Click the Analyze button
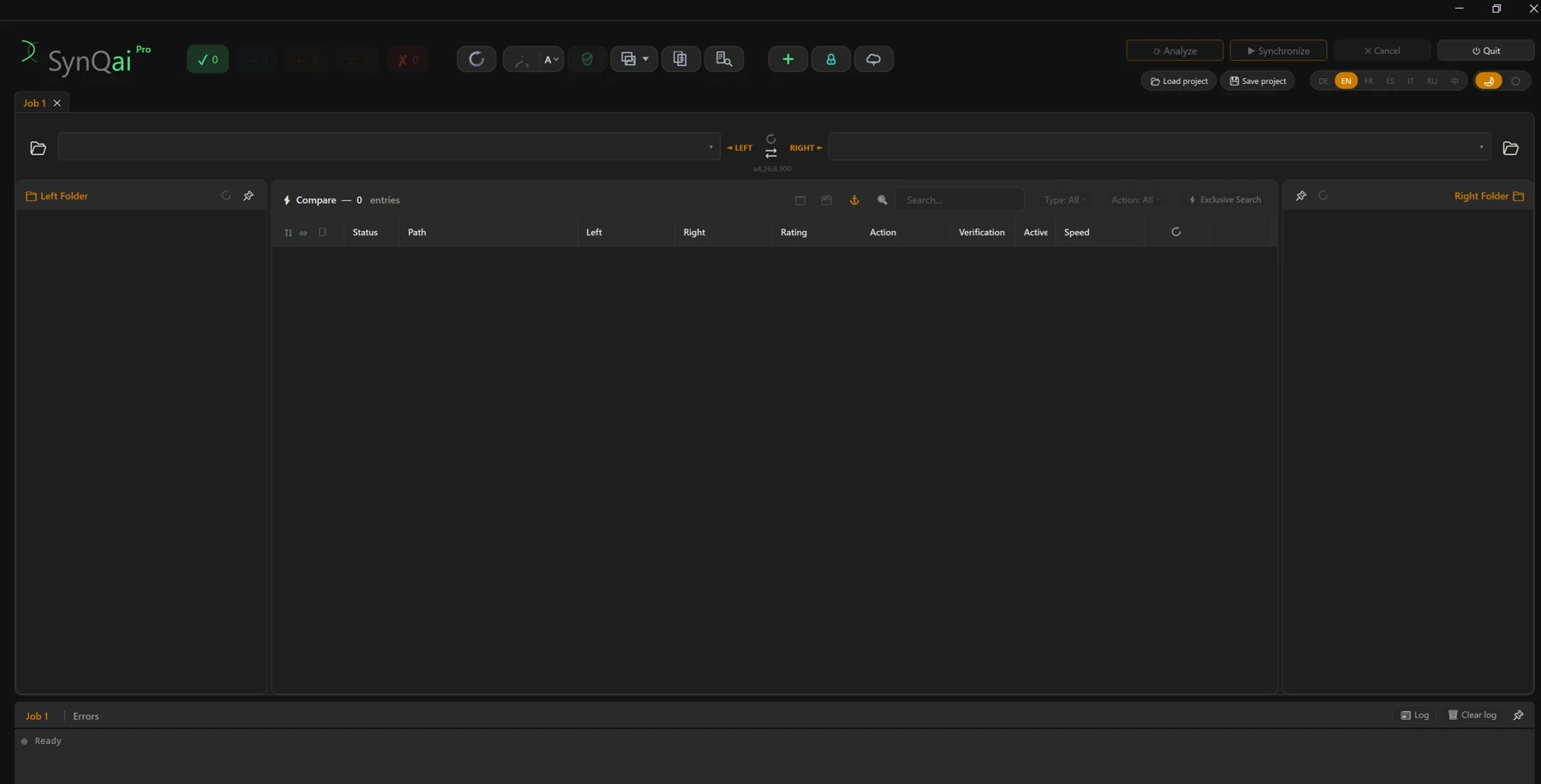Screen dimensions: 1541x784 [1175, 50]
